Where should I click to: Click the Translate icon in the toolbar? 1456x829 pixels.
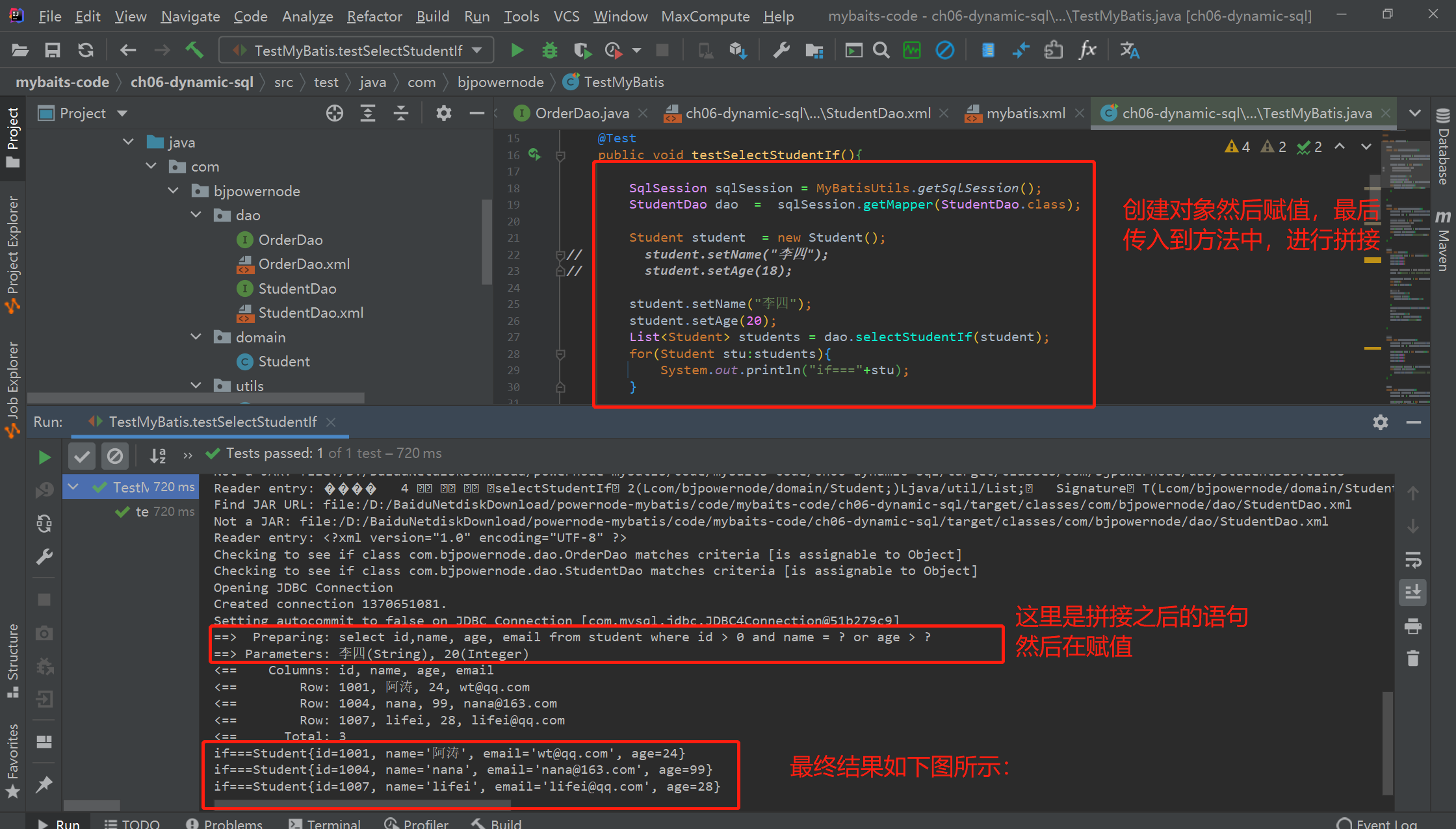coord(1130,50)
